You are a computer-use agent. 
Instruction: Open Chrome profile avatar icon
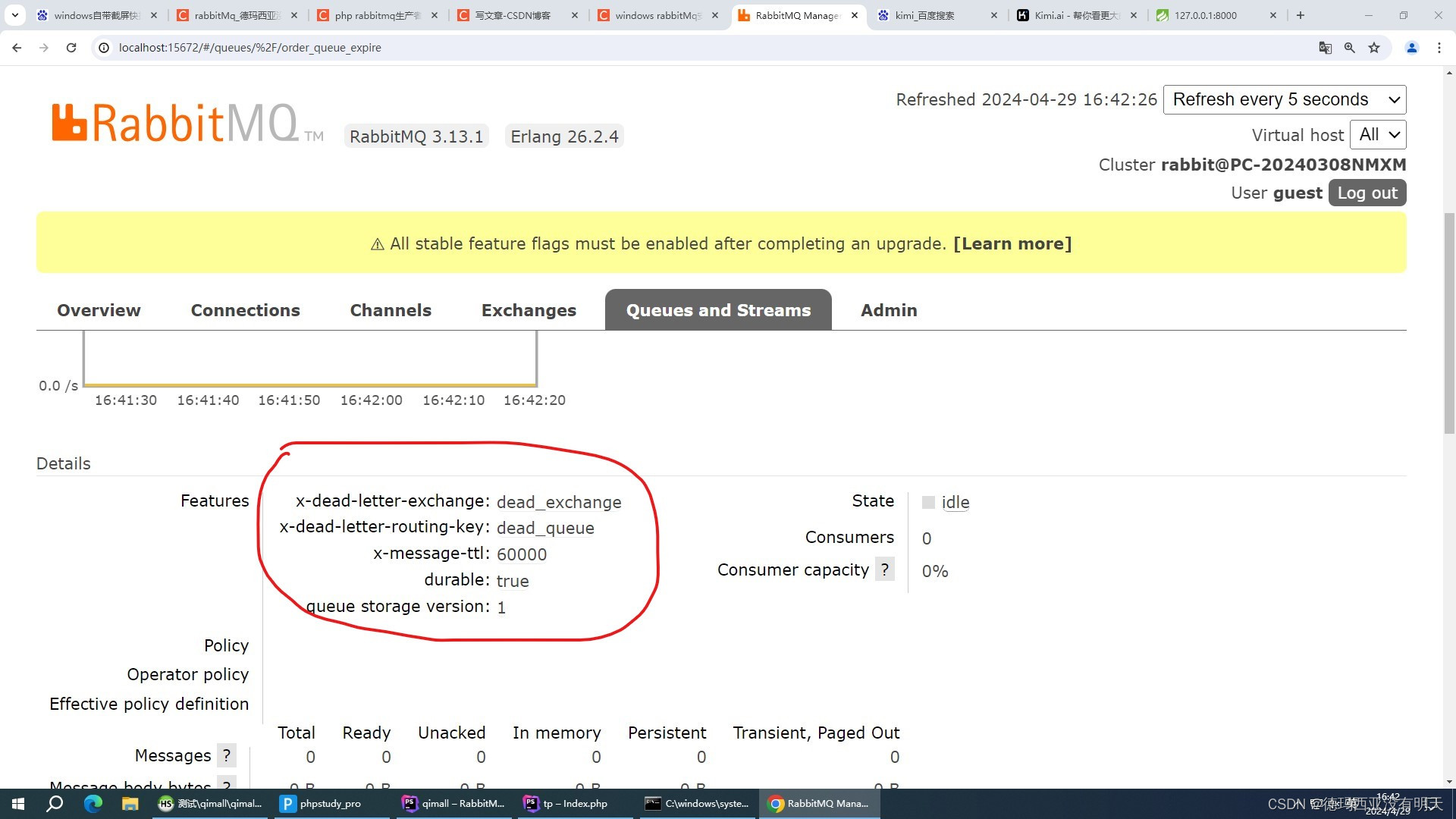[1412, 48]
